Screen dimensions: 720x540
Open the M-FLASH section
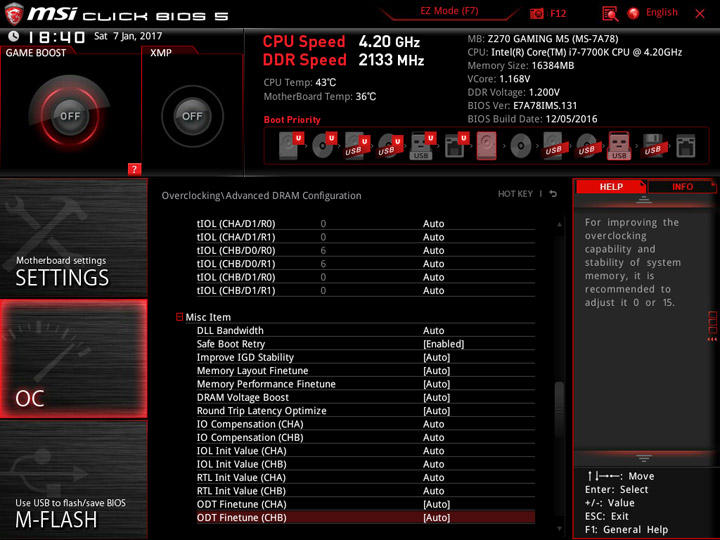[x=73, y=479]
